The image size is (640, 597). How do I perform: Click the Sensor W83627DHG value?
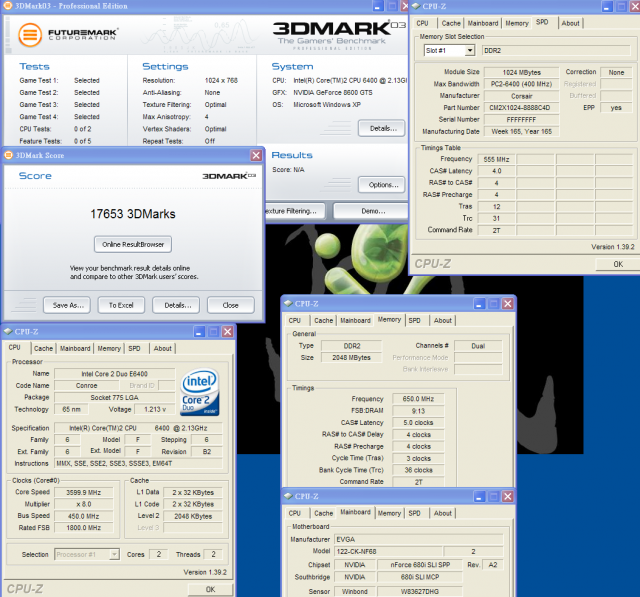point(420,591)
